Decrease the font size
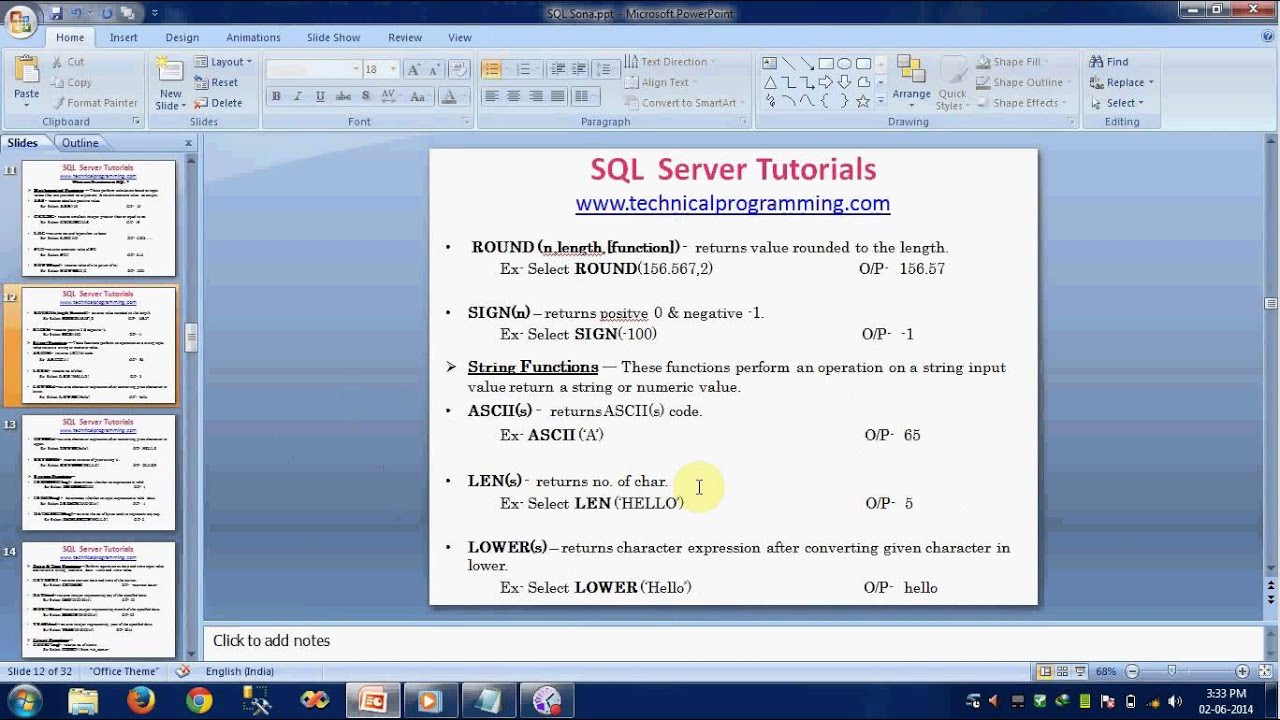Viewport: 1280px width, 720px height. [435, 69]
